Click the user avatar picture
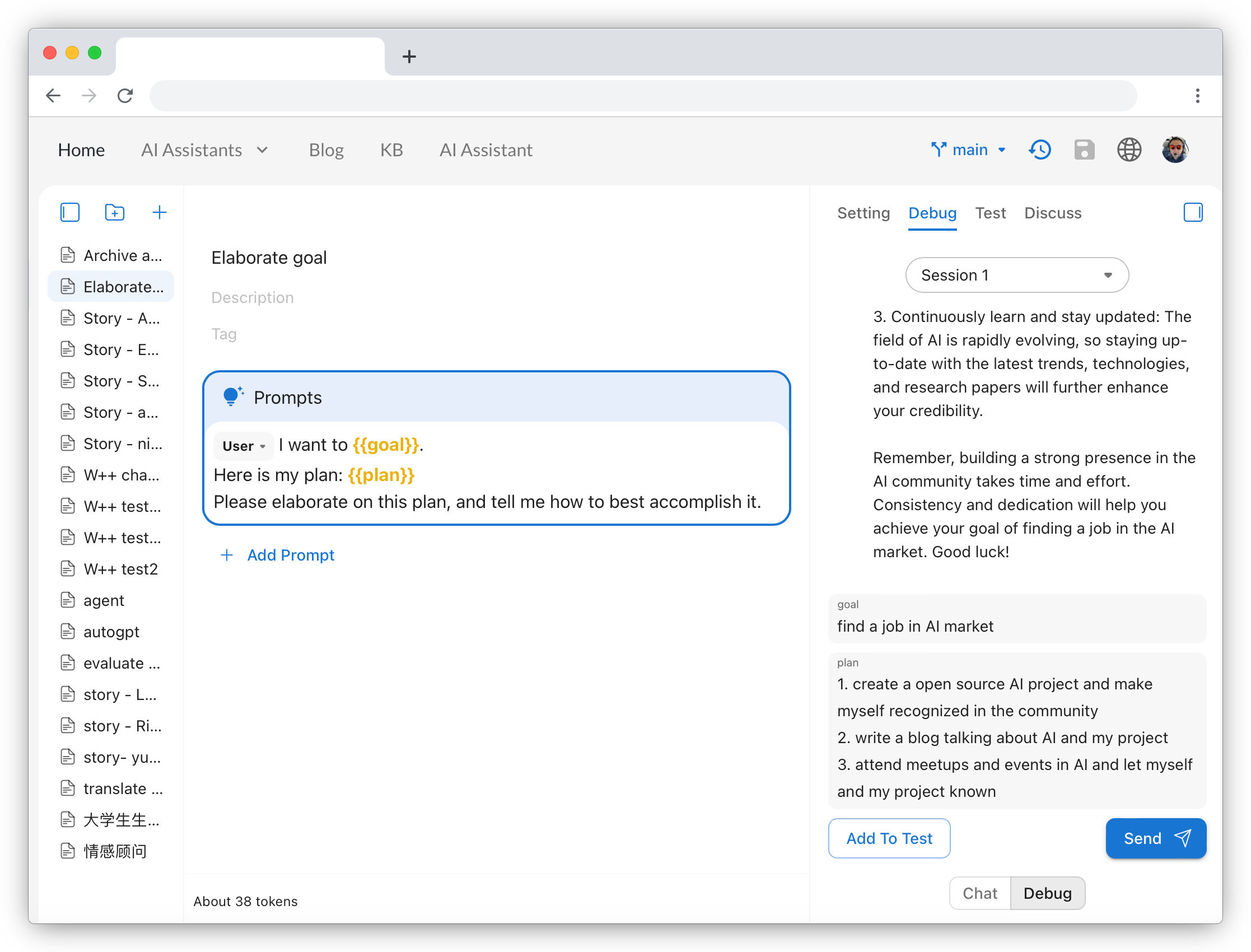 pos(1174,150)
